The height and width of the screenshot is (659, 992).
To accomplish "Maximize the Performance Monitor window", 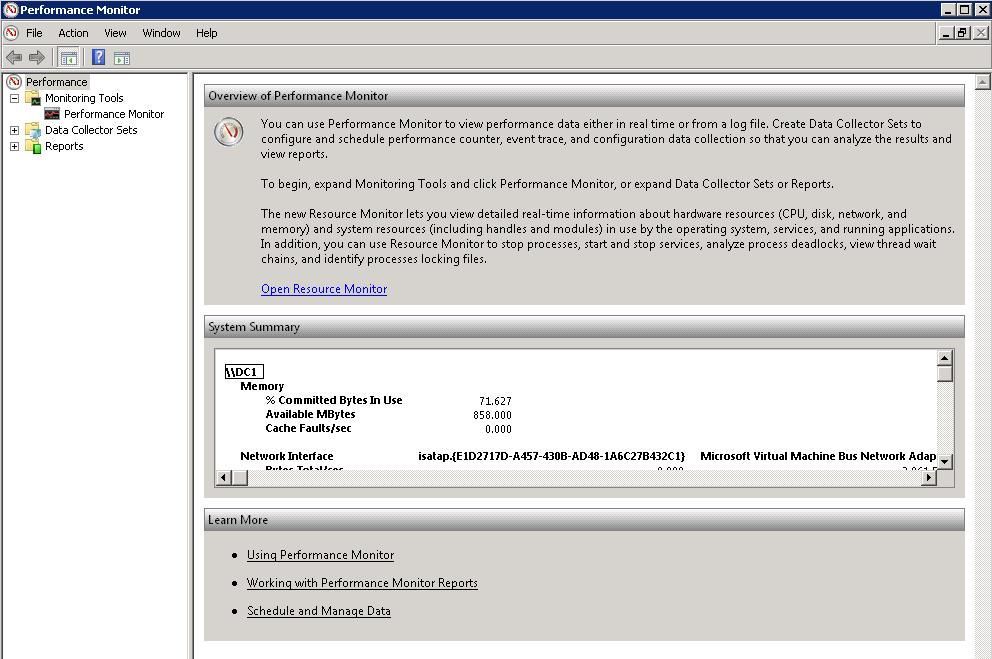I will (x=964, y=9).
